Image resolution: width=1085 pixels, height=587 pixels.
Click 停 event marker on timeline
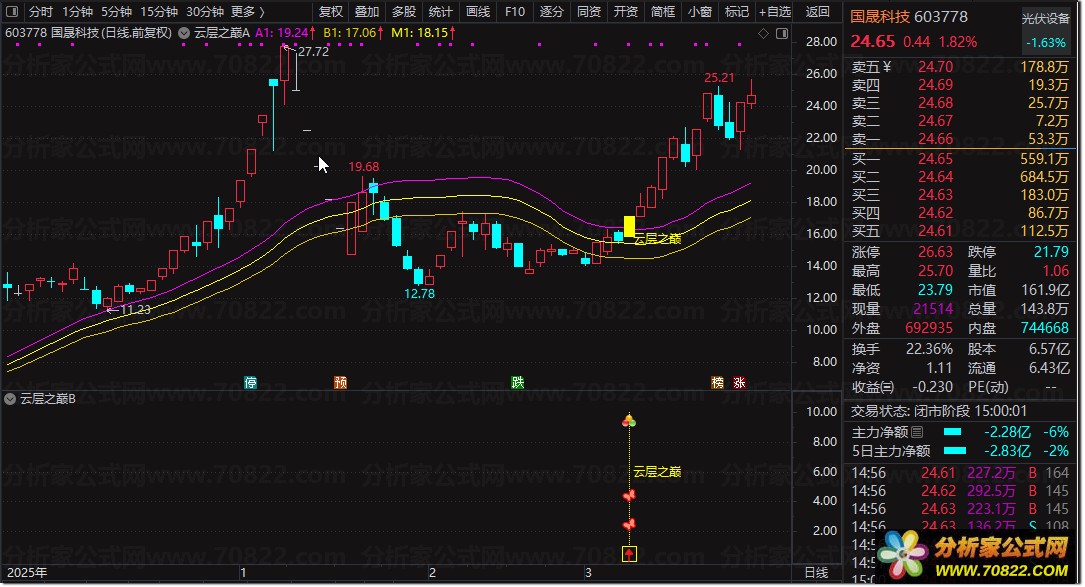click(x=250, y=383)
